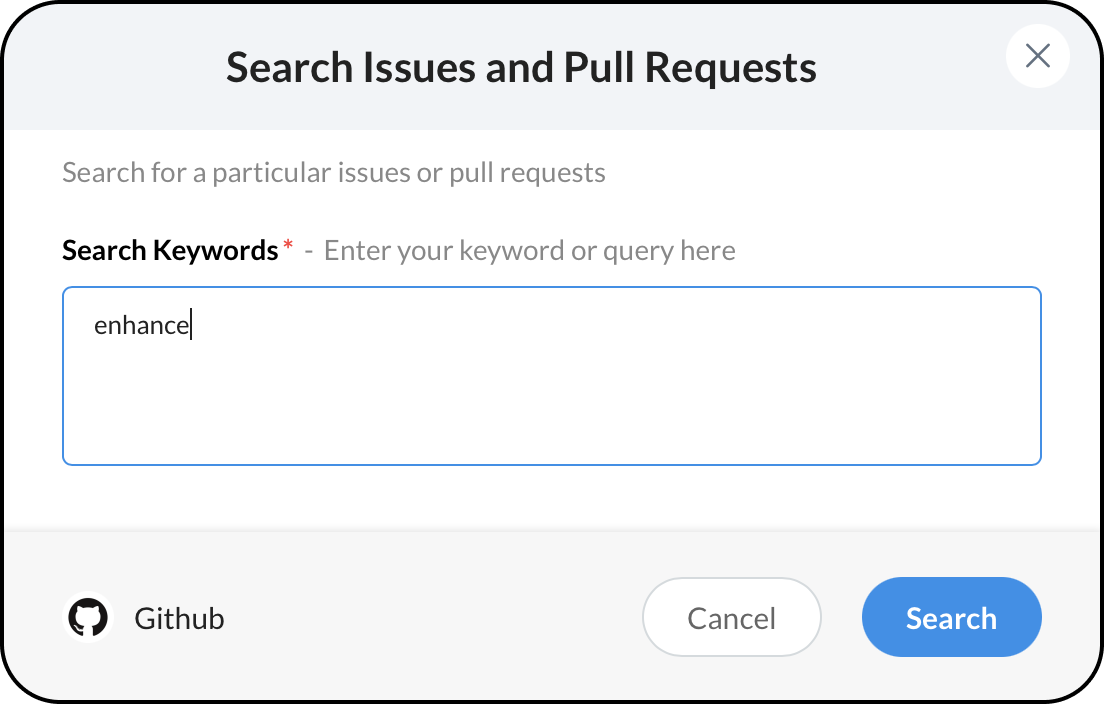The image size is (1104, 704).
Task: Cancel the issue search dialog
Action: tap(731, 618)
